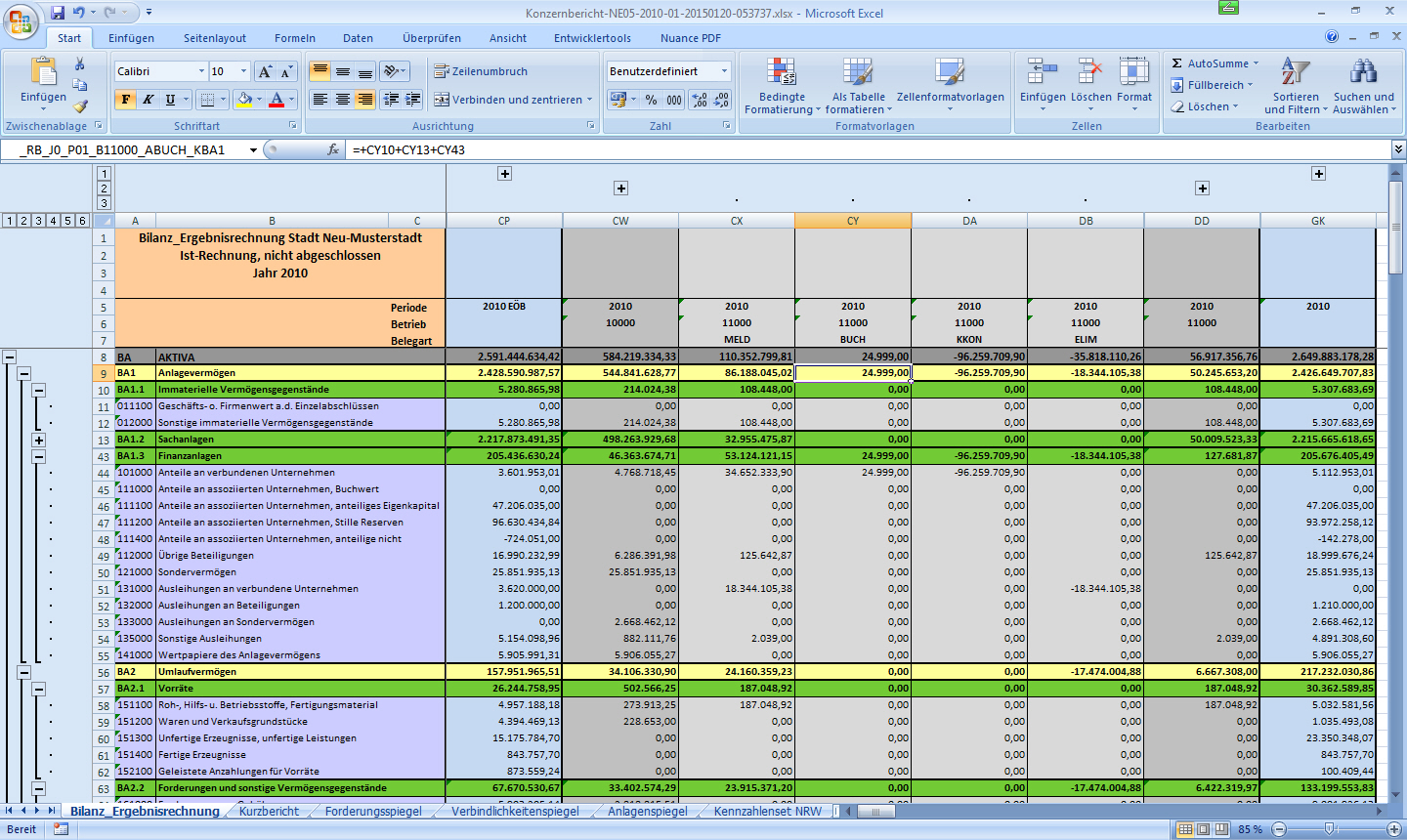
Task: Toggle italic K formatting
Action: [148, 100]
